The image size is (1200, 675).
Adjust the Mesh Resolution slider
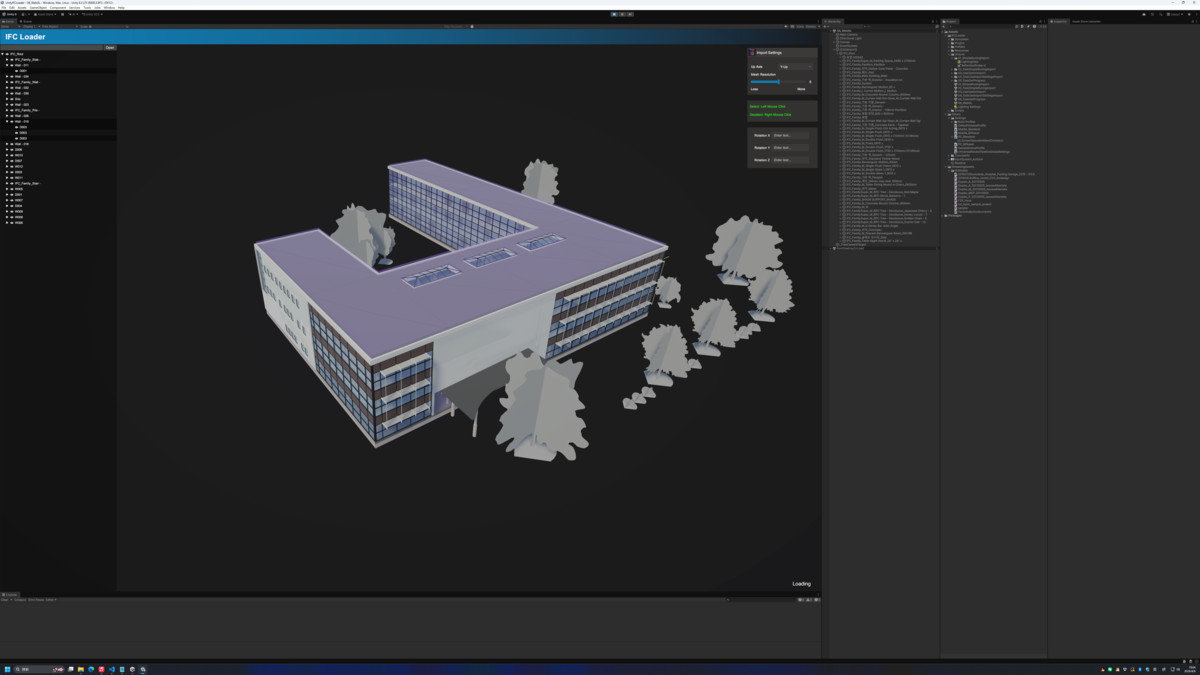click(780, 82)
